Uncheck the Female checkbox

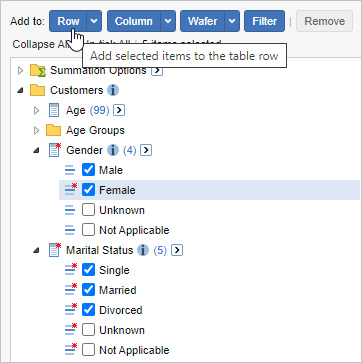[x=89, y=190]
